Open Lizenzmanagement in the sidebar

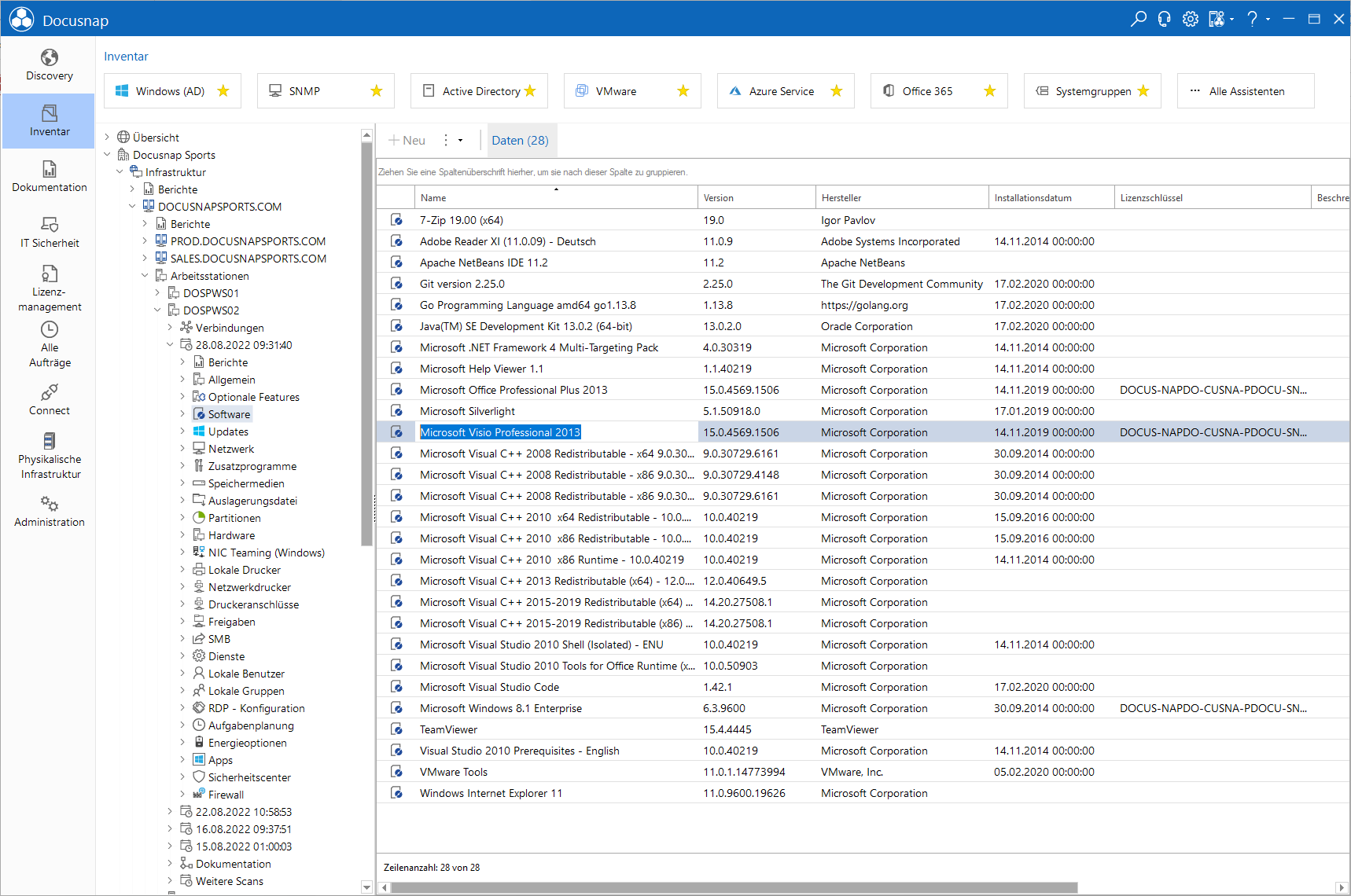pos(49,288)
